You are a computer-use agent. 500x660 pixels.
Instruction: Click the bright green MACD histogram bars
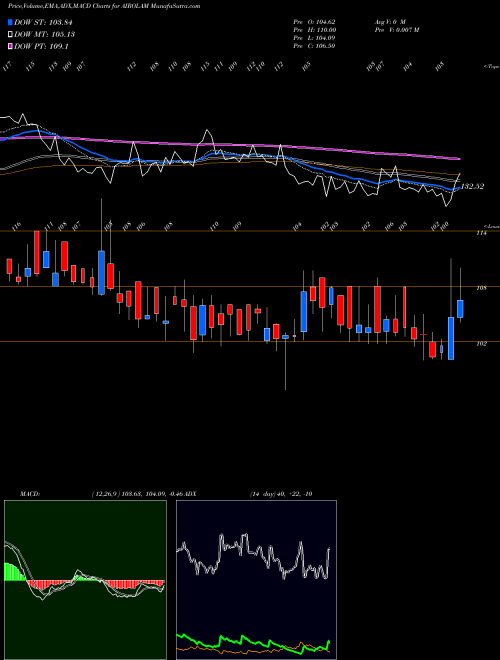(13, 572)
